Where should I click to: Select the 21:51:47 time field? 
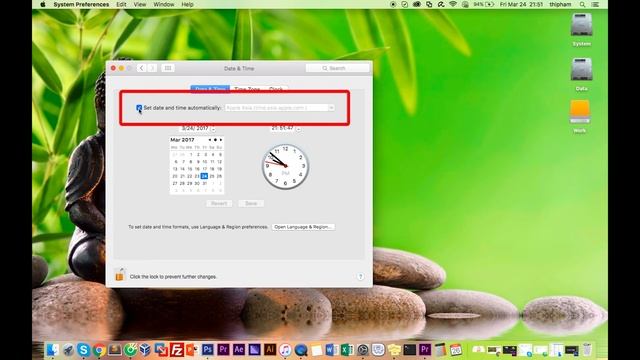[282, 129]
